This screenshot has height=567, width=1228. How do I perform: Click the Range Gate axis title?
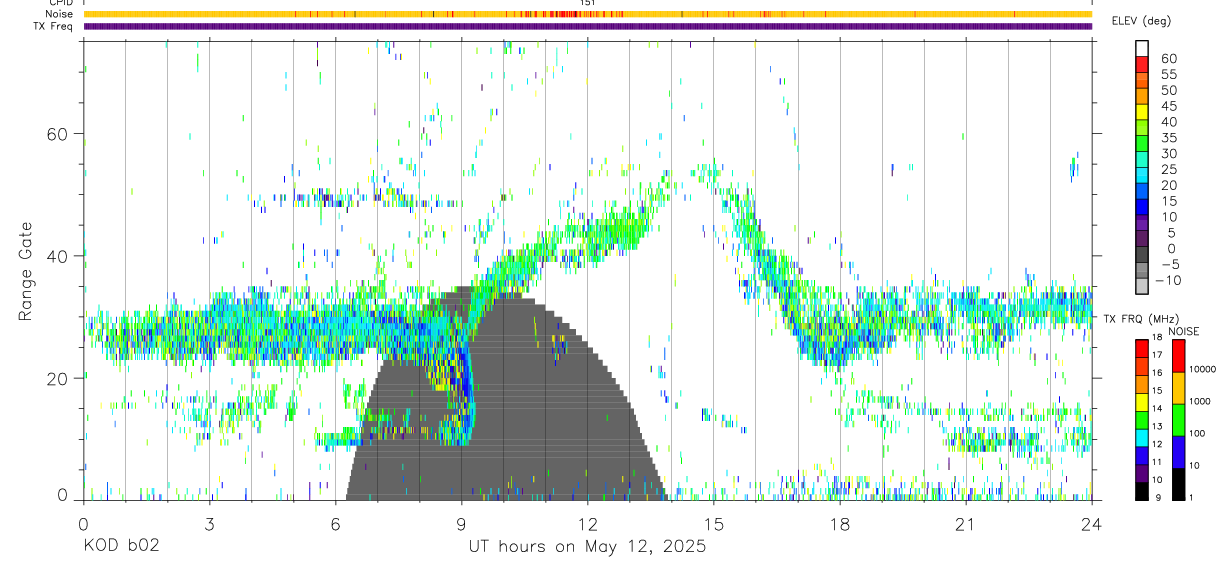tap(27, 273)
